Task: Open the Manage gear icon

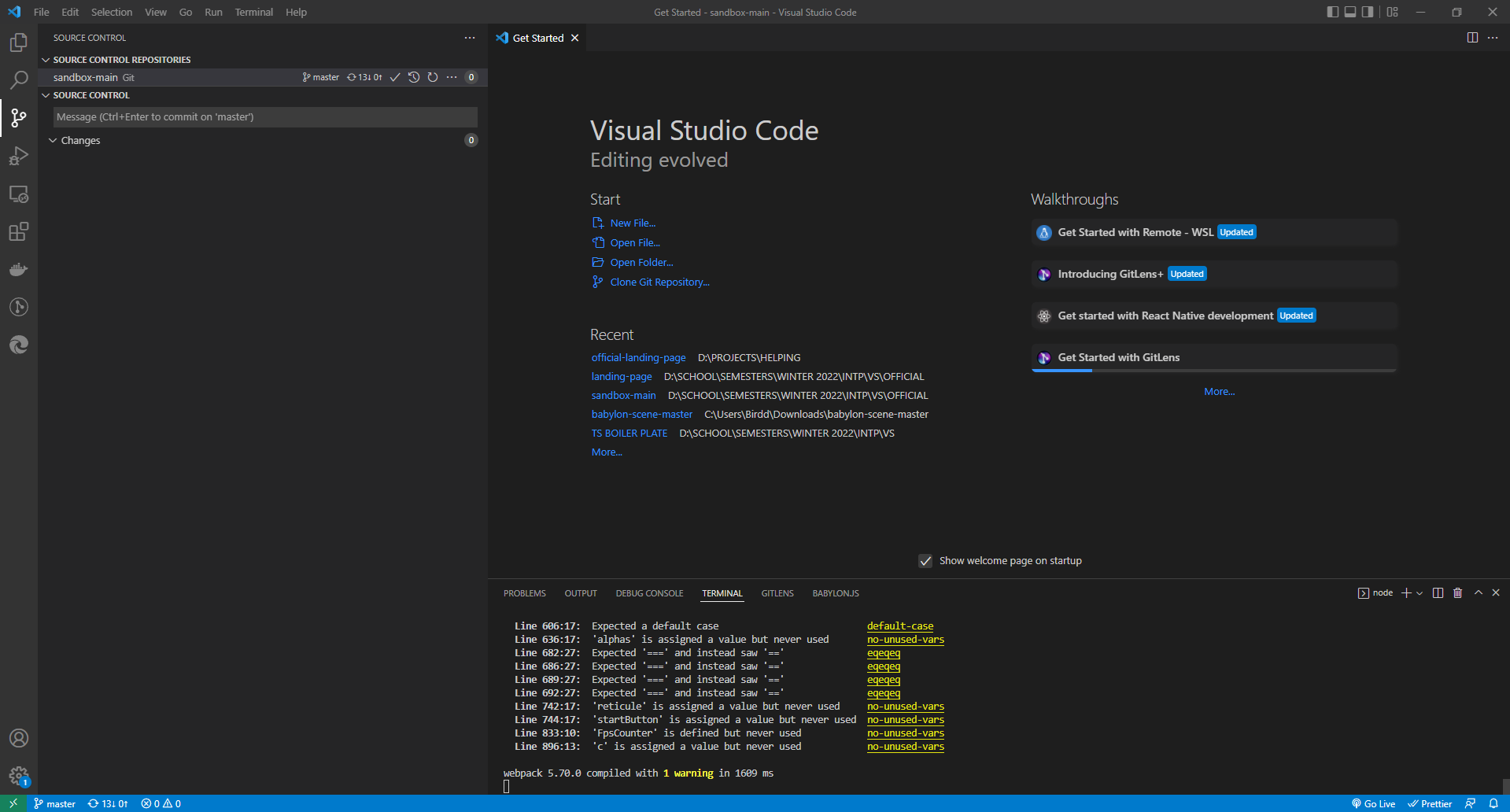Action: [x=19, y=777]
